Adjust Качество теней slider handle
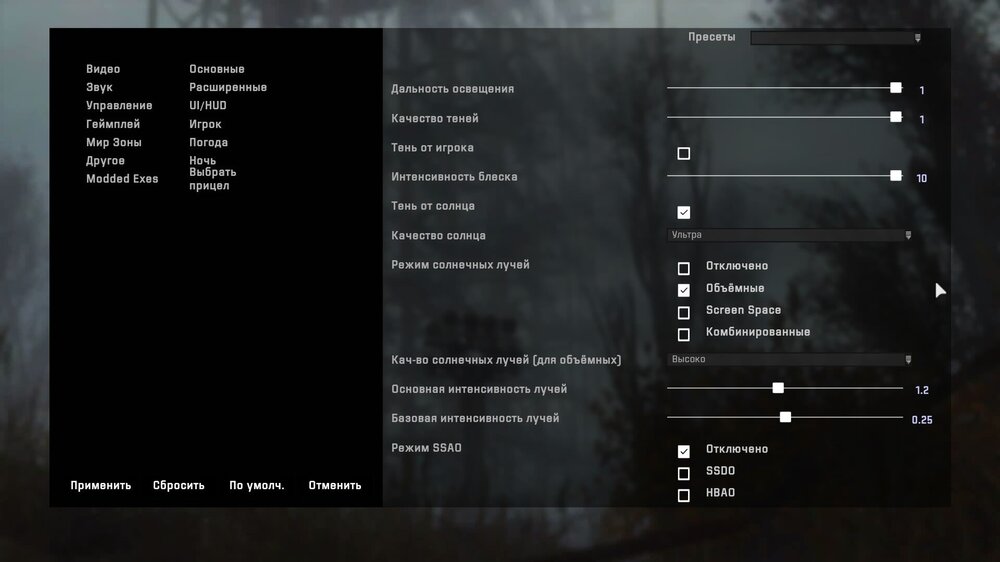This screenshot has width=1000, height=562. [x=896, y=117]
